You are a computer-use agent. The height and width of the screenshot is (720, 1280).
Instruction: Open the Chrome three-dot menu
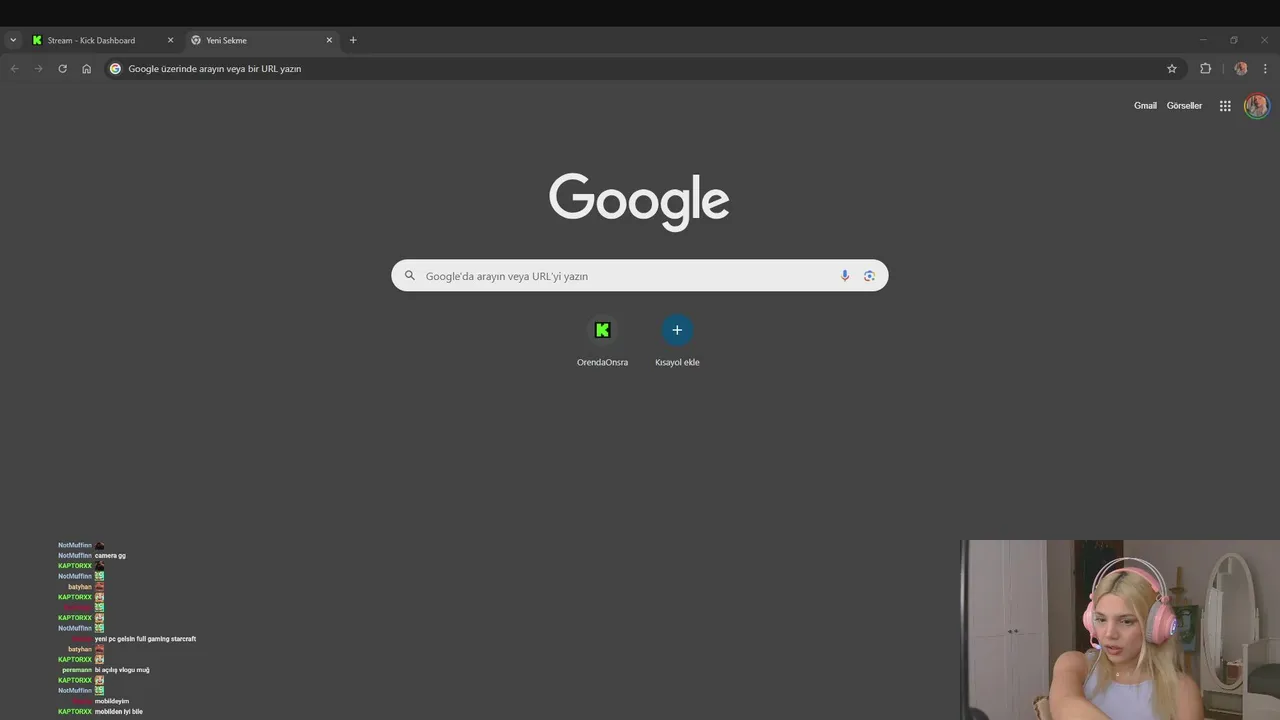point(1266,69)
